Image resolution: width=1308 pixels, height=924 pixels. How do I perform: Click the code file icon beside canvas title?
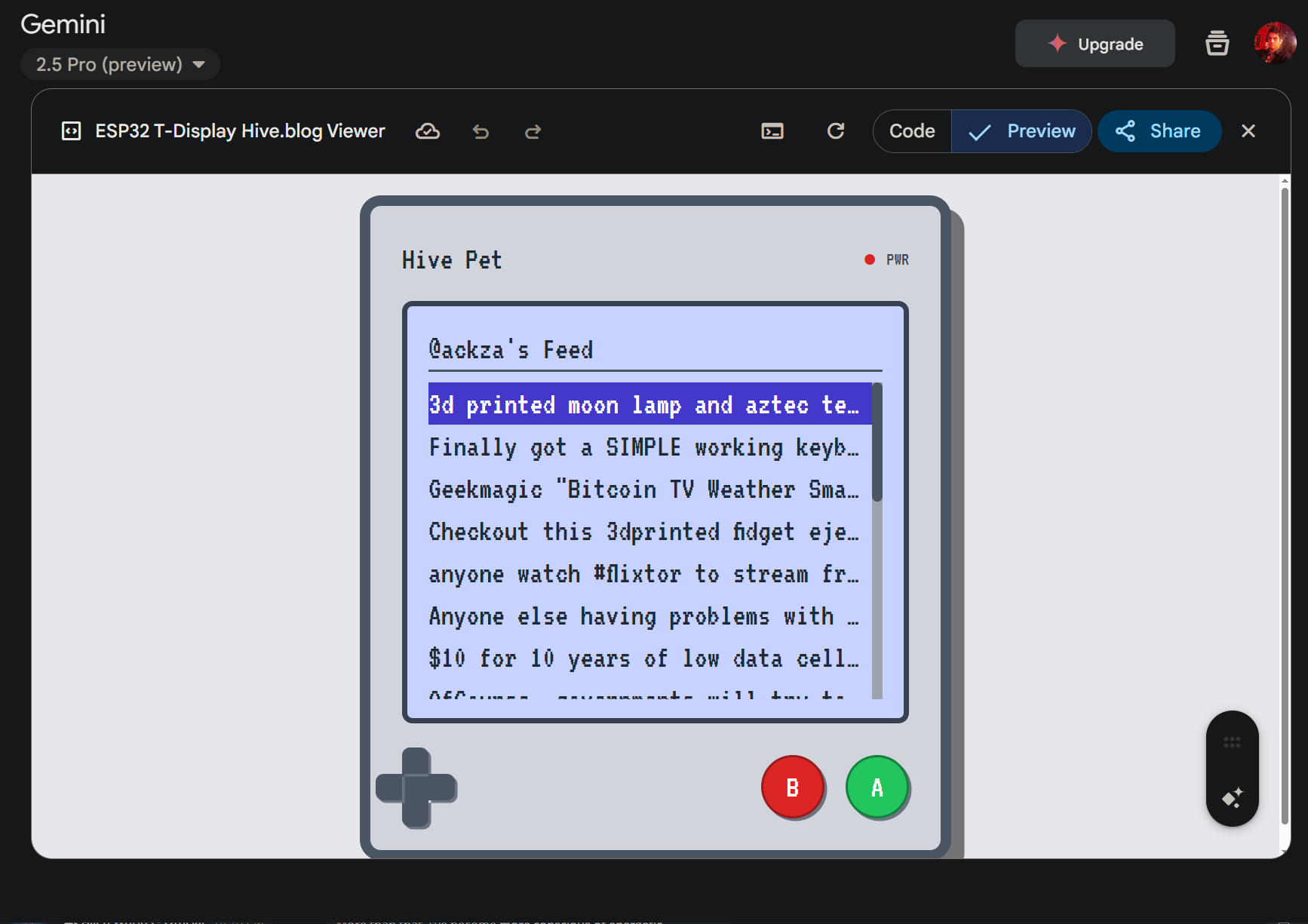point(71,131)
